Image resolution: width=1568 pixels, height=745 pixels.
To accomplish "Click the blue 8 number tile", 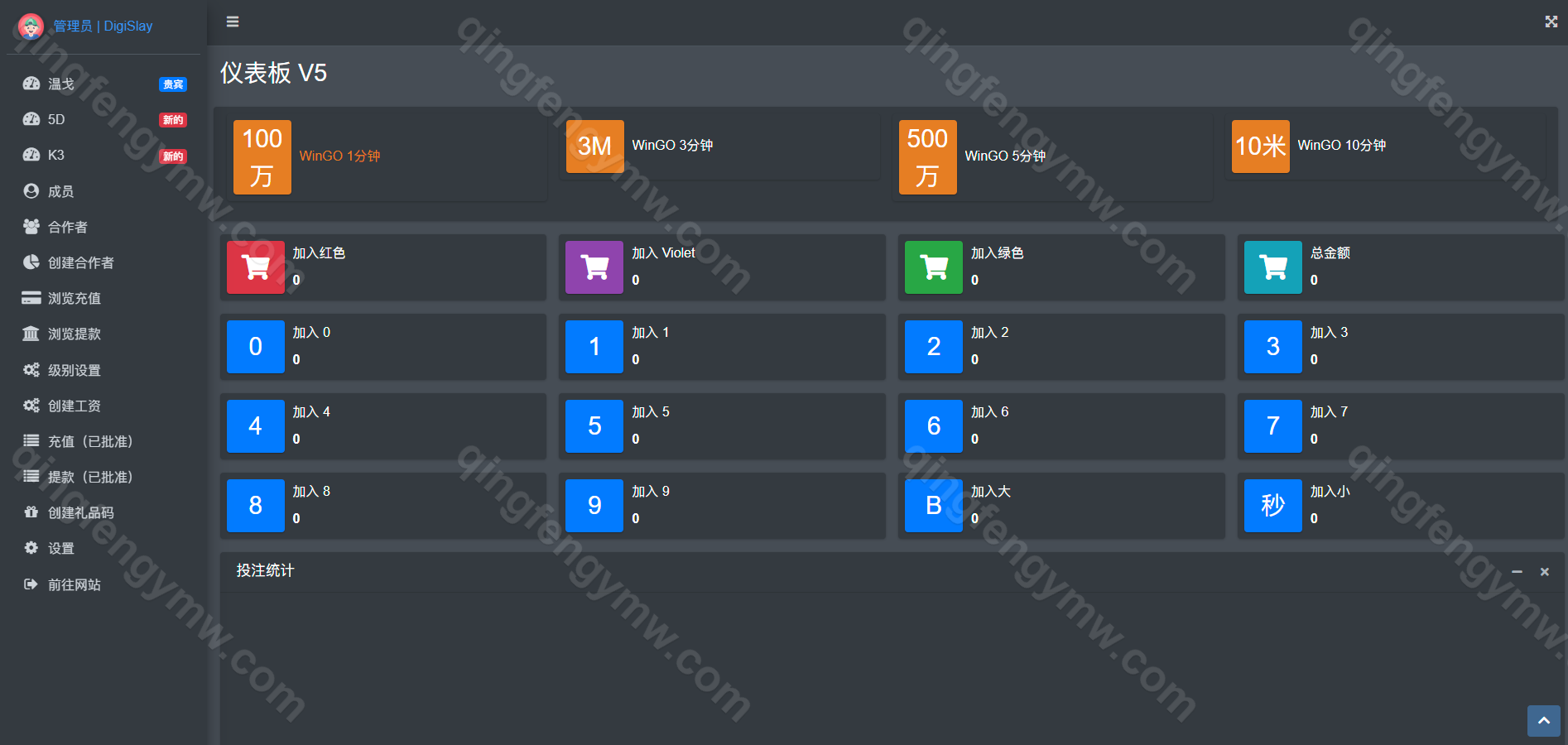I will 256,506.
